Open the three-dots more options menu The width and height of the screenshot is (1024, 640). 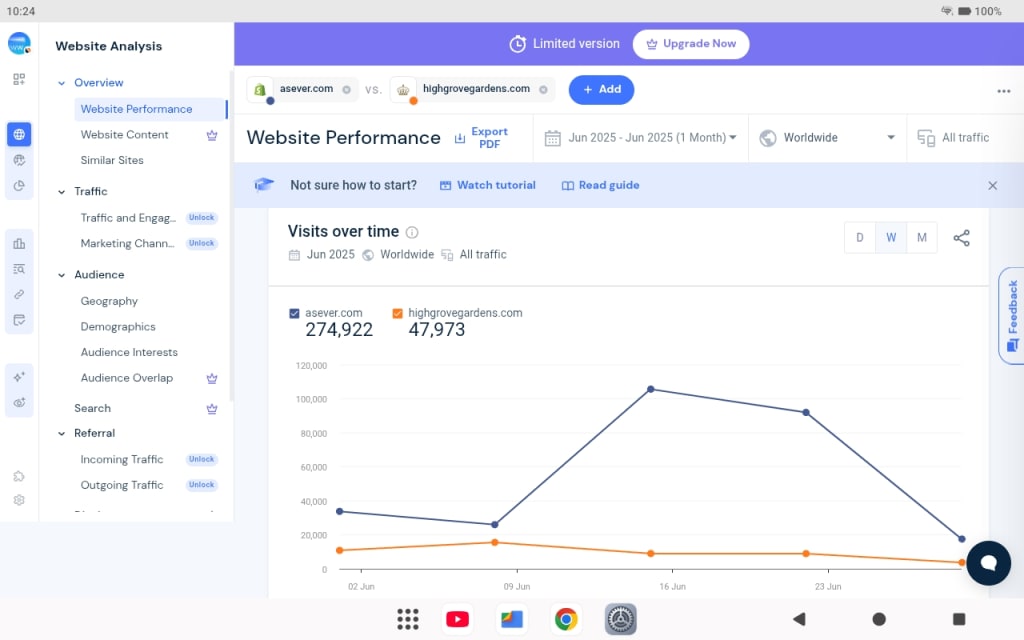1004,91
